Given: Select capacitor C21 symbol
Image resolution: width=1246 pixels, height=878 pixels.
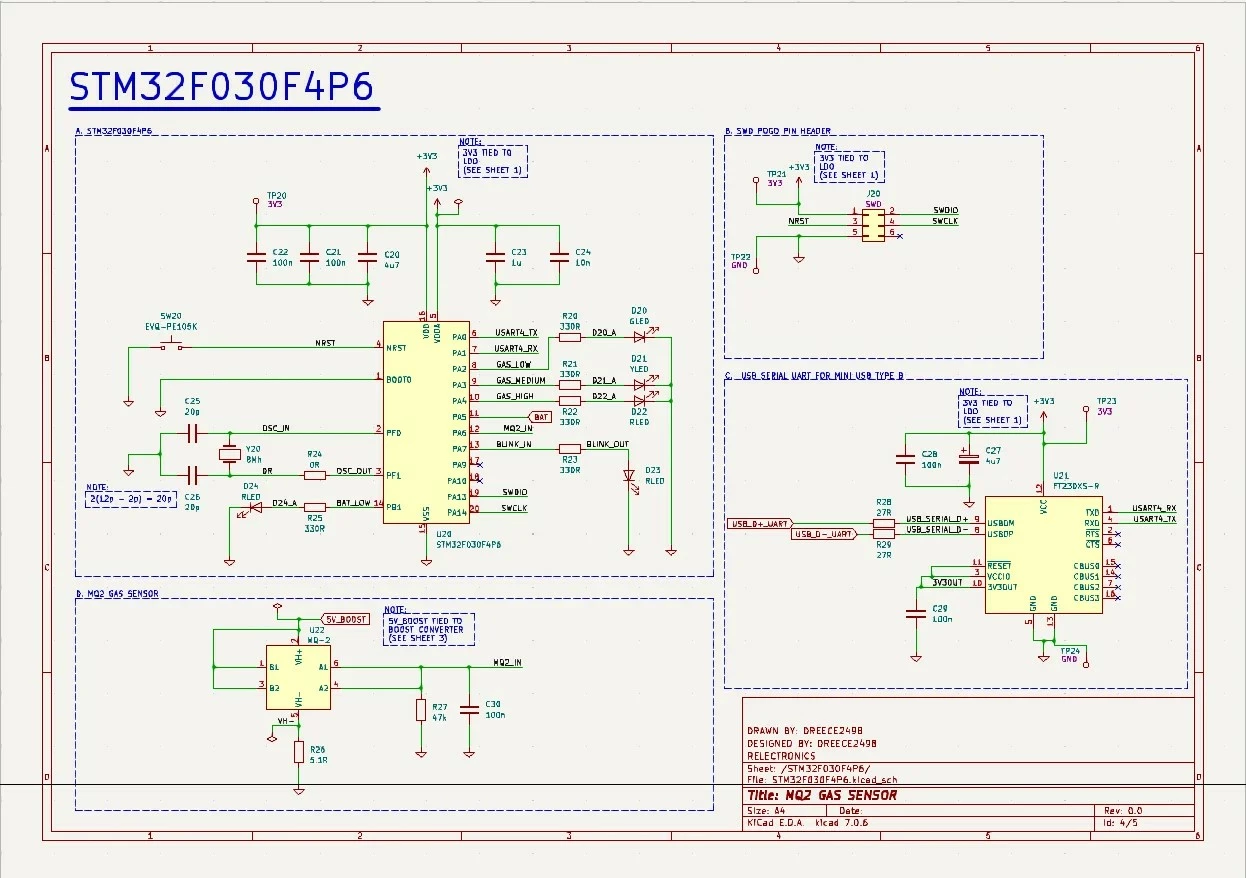Looking at the screenshot, I should point(310,256).
